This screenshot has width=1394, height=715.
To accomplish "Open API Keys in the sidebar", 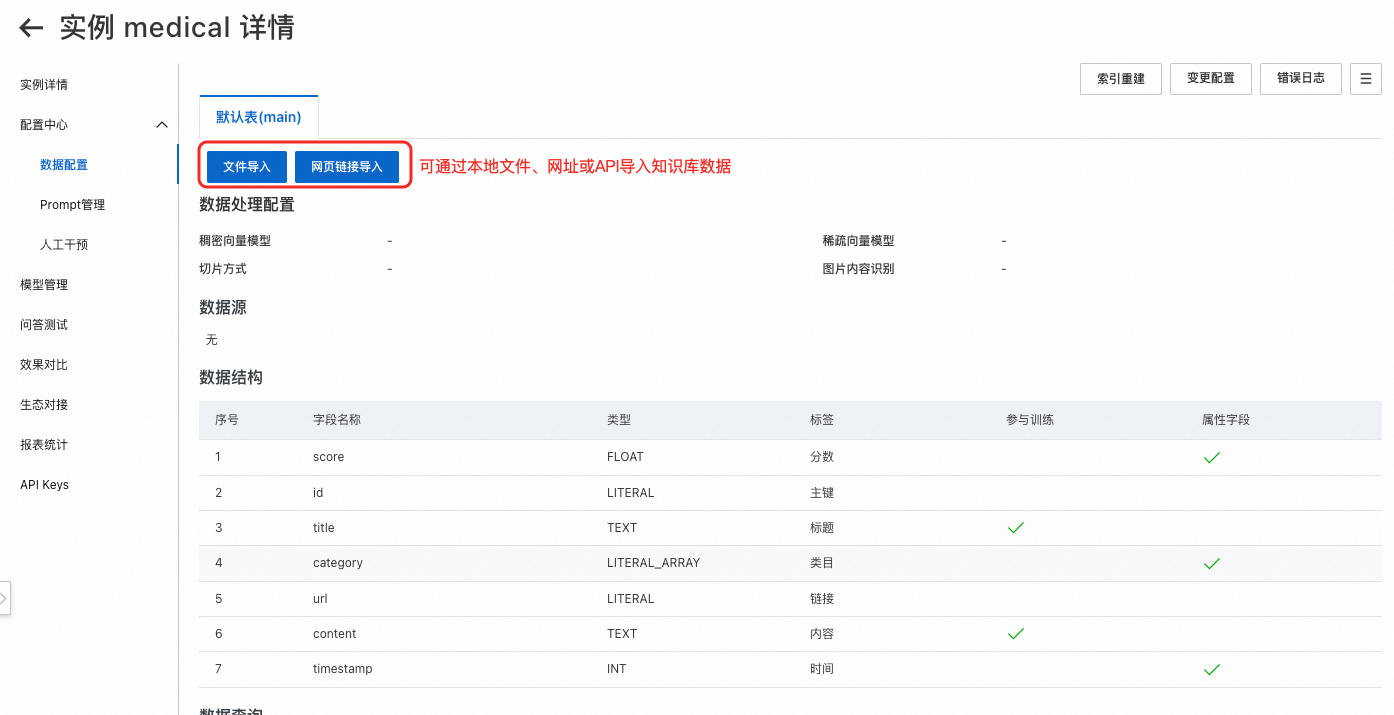I will pyautogui.click(x=44, y=485).
